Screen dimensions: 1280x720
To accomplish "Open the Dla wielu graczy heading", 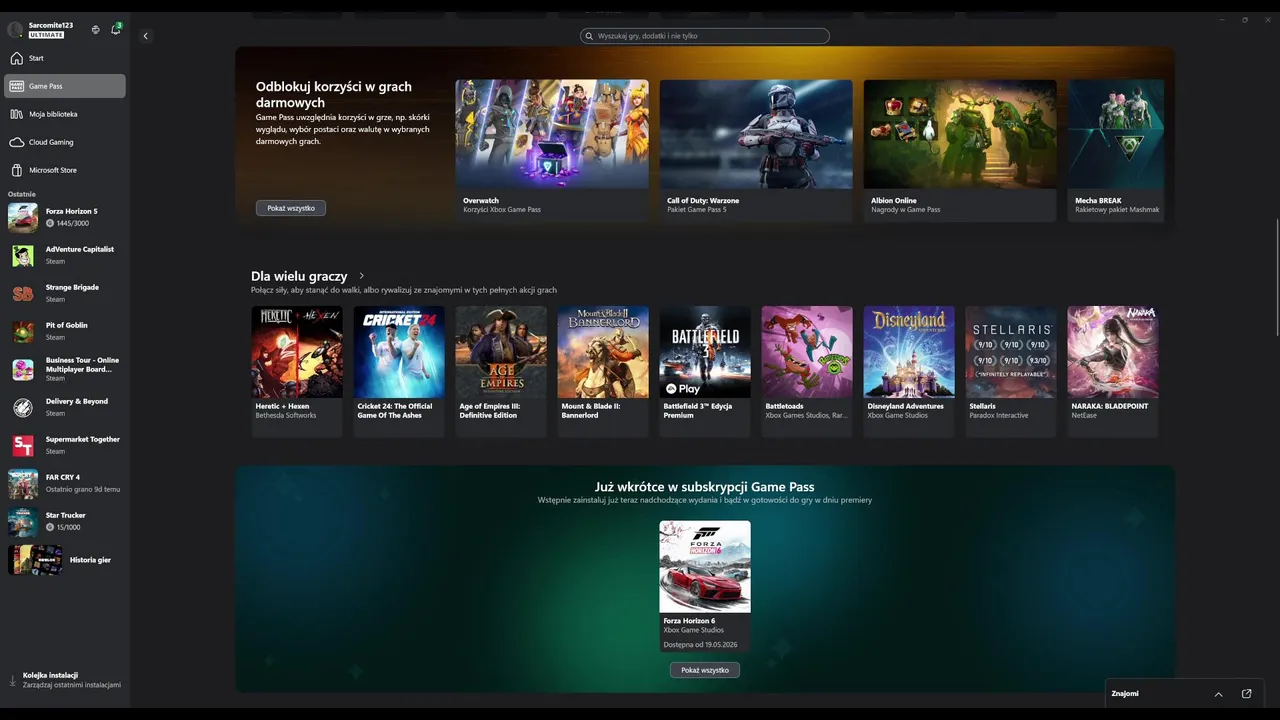I will click(299, 276).
